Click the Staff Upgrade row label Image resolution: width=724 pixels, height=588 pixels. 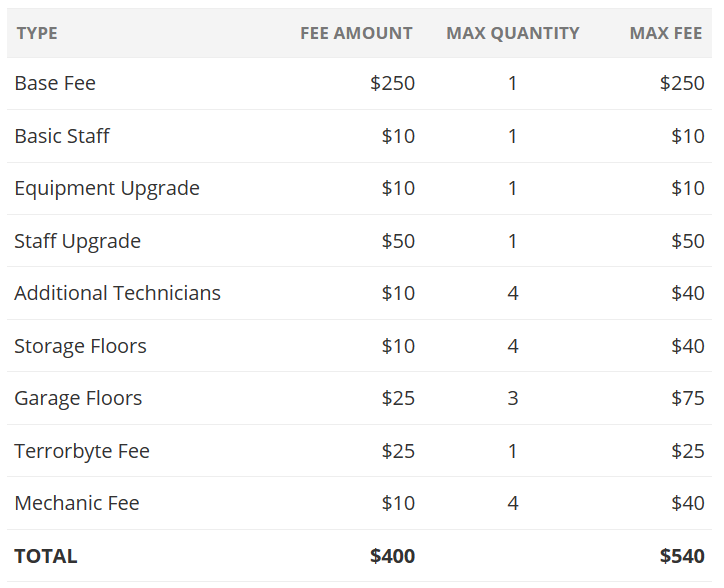tap(77, 241)
